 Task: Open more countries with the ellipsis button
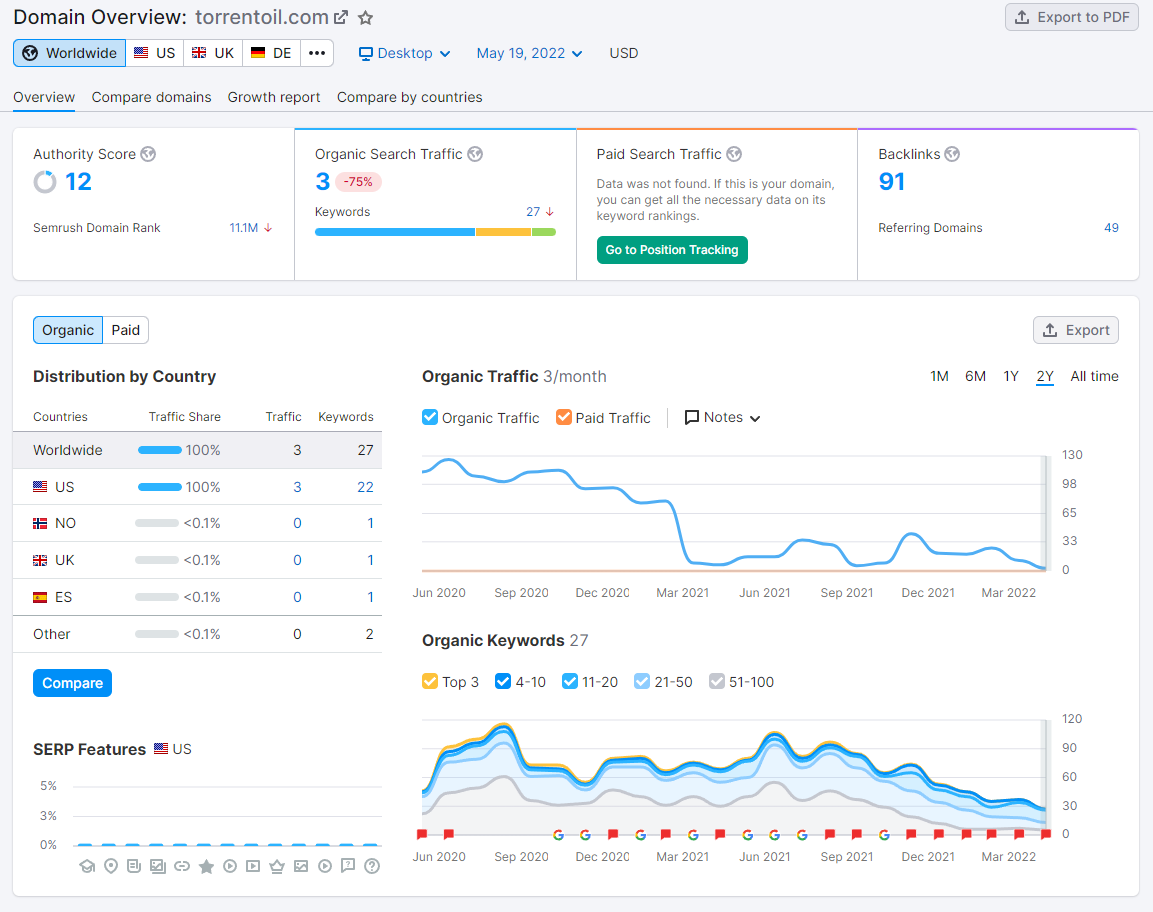click(x=317, y=53)
